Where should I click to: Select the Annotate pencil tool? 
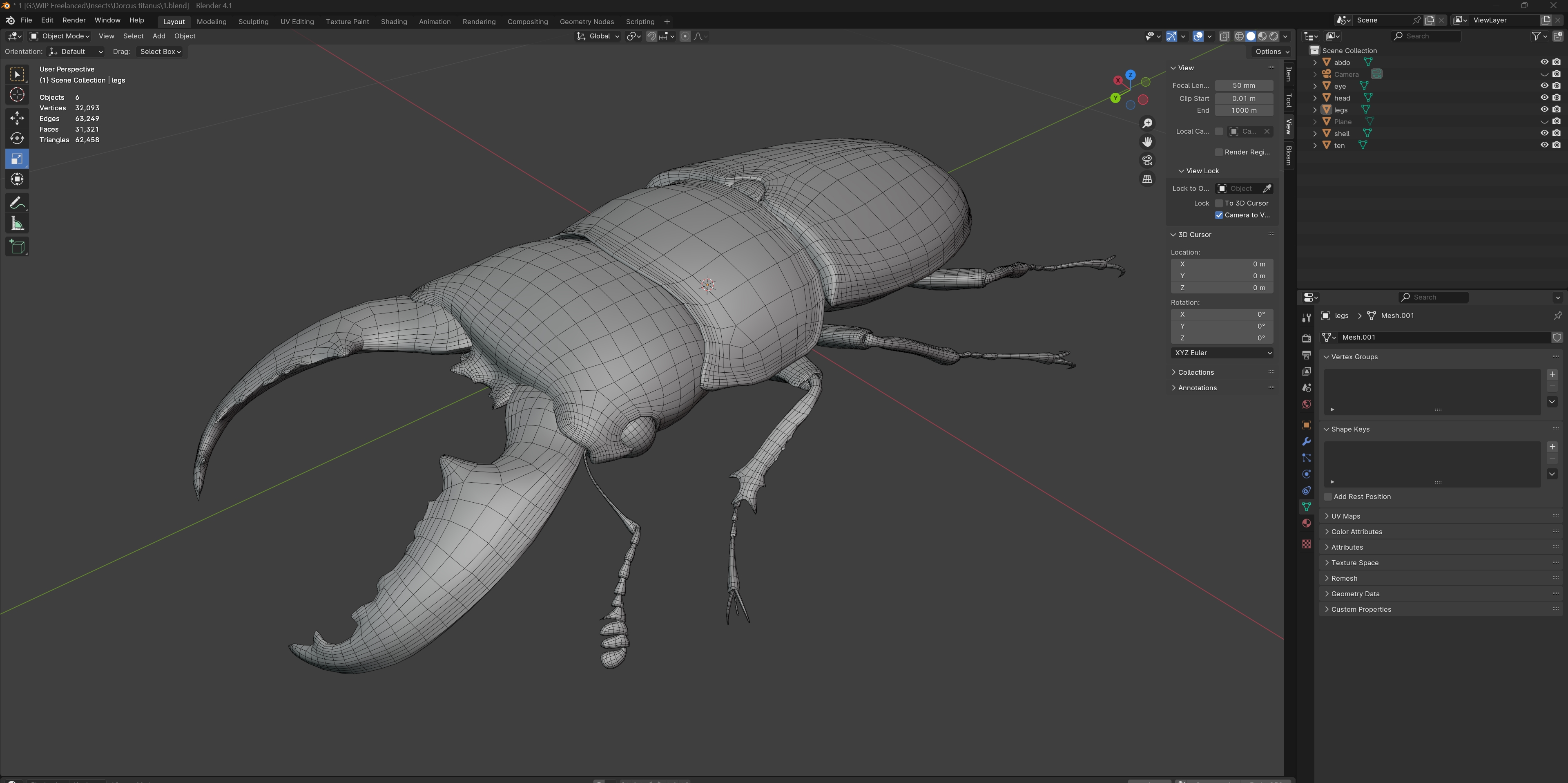pyautogui.click(x=17, y=203)
